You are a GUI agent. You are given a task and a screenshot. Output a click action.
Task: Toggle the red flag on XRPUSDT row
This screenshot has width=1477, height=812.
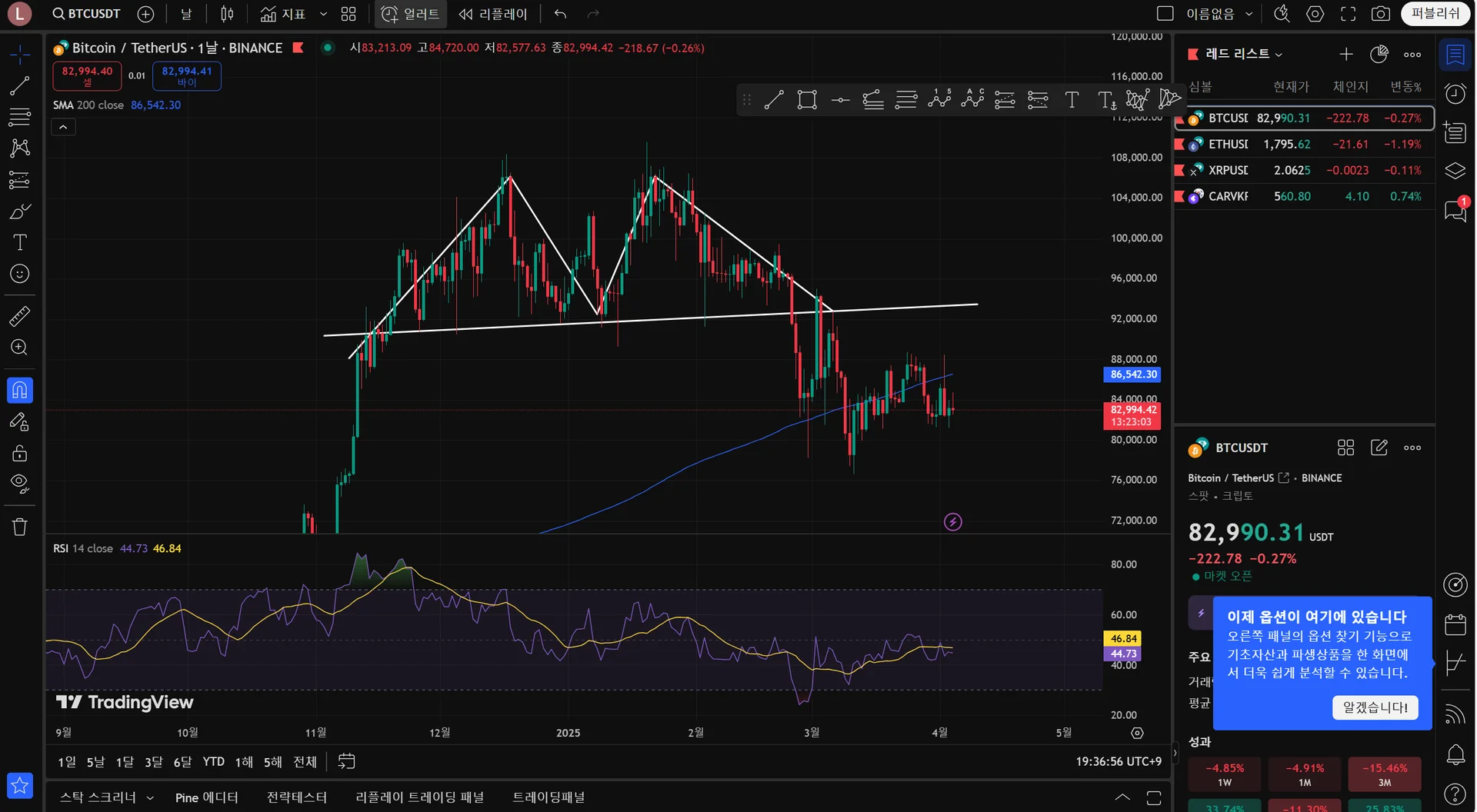tap(1179, 170)
